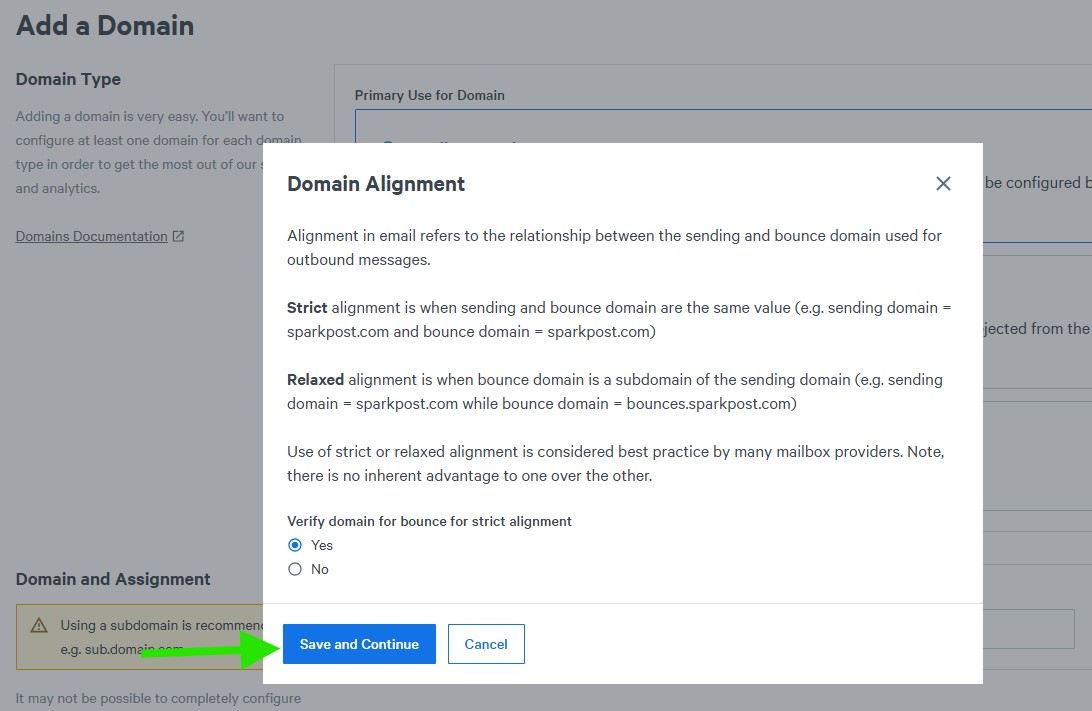Click the domain input field behind the dialog
Screen dimensions: 1092x711
[x=1028, y=629]
